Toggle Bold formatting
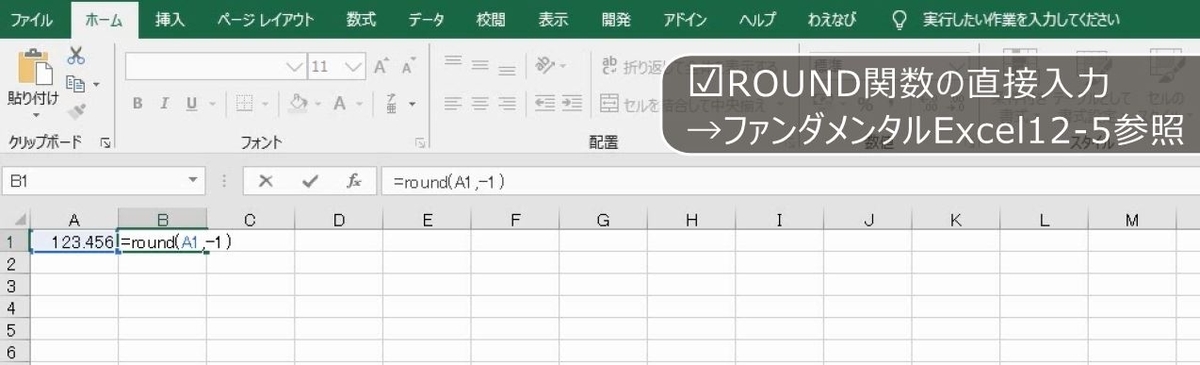 138,103
